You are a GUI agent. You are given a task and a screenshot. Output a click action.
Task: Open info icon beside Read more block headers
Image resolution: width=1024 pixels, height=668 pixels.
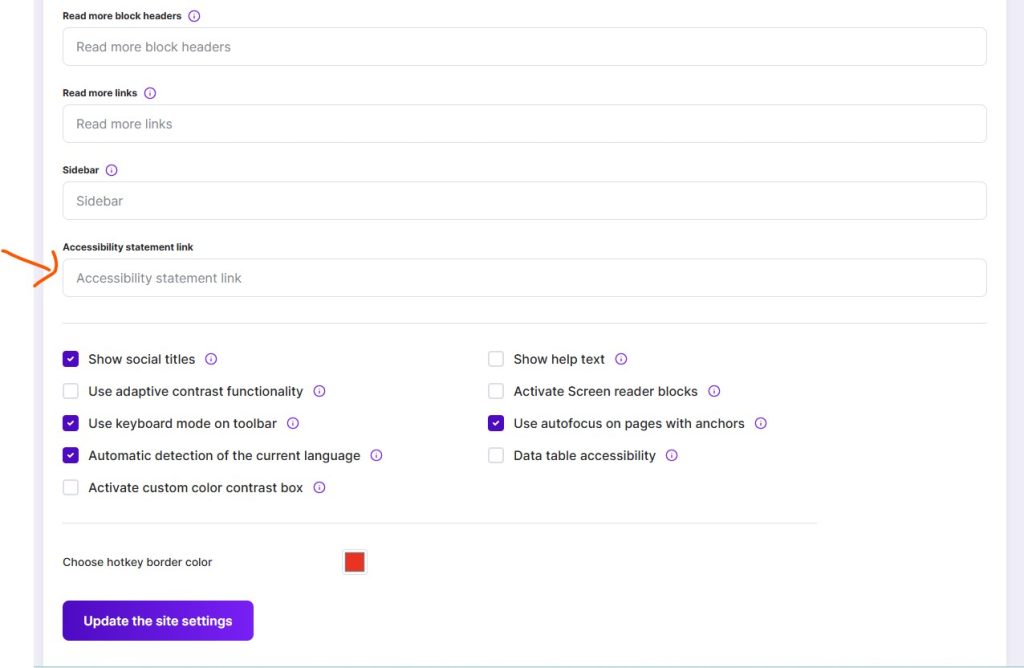tap(194, 16)
